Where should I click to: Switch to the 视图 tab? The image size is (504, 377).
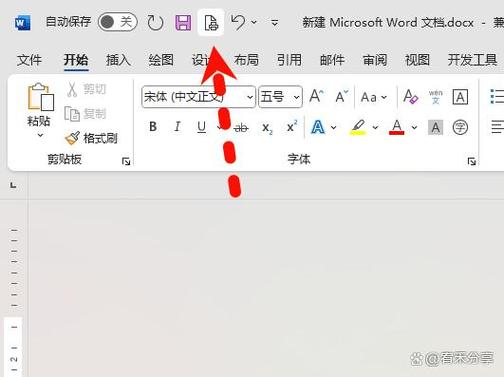click(x=417, y=60)
